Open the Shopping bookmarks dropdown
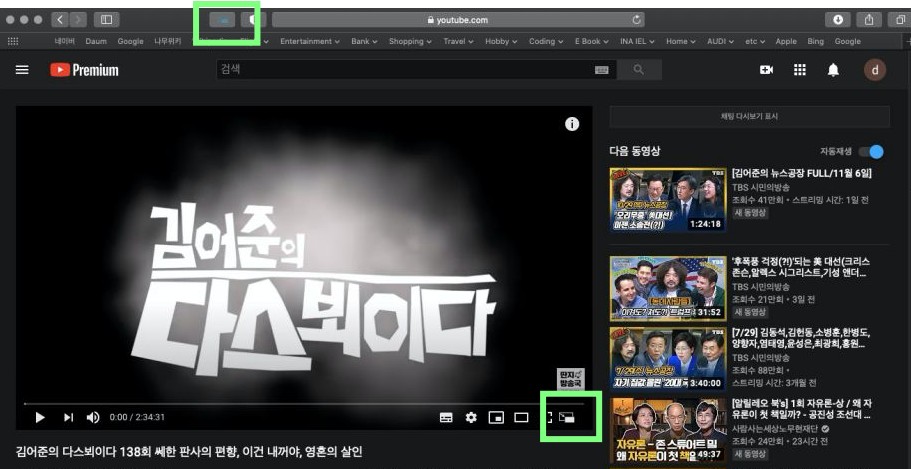This screenshot has height=469, width=911. pyautogui.click(x=410, y=41)
